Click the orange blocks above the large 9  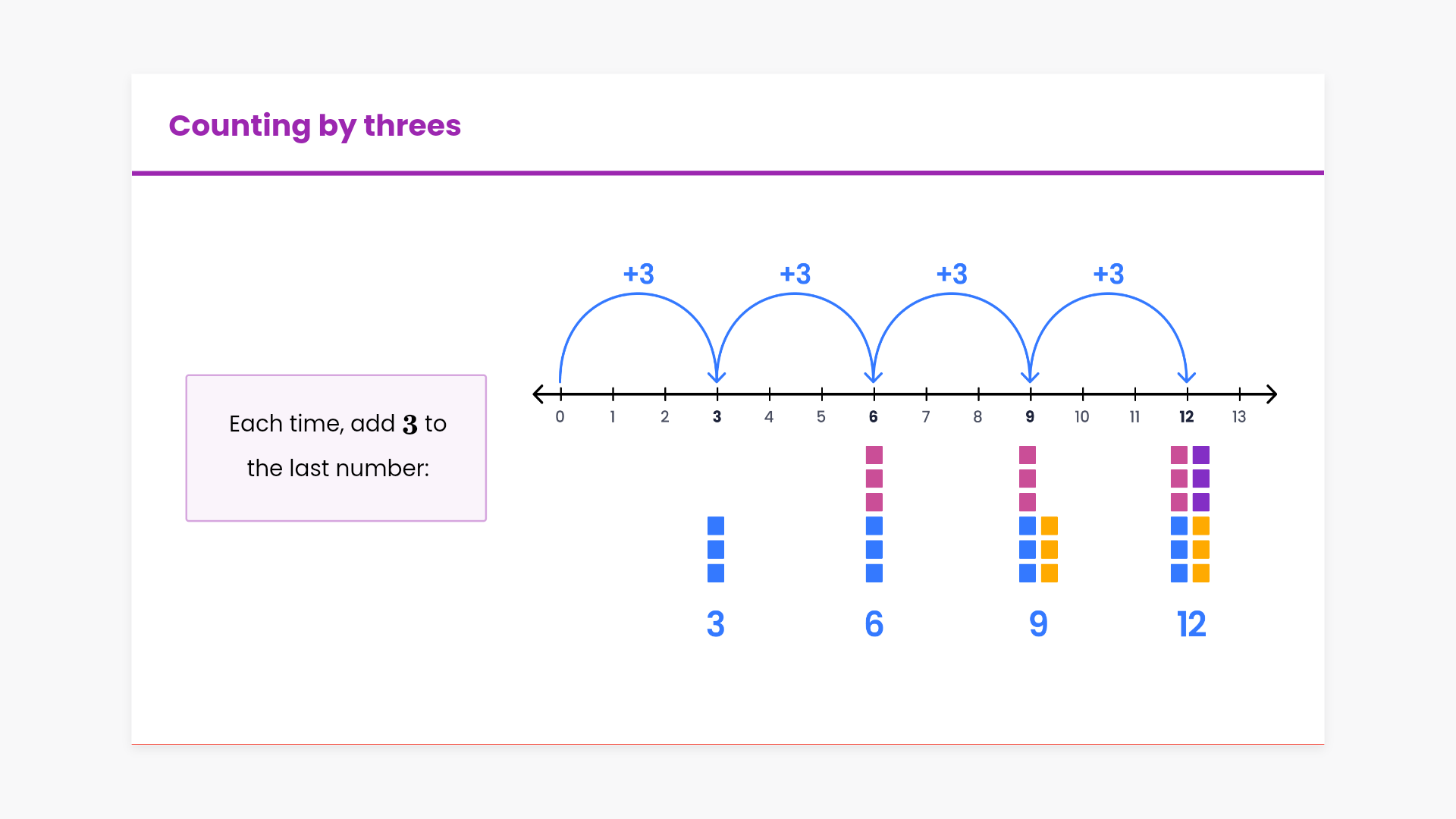[1050, 550]
